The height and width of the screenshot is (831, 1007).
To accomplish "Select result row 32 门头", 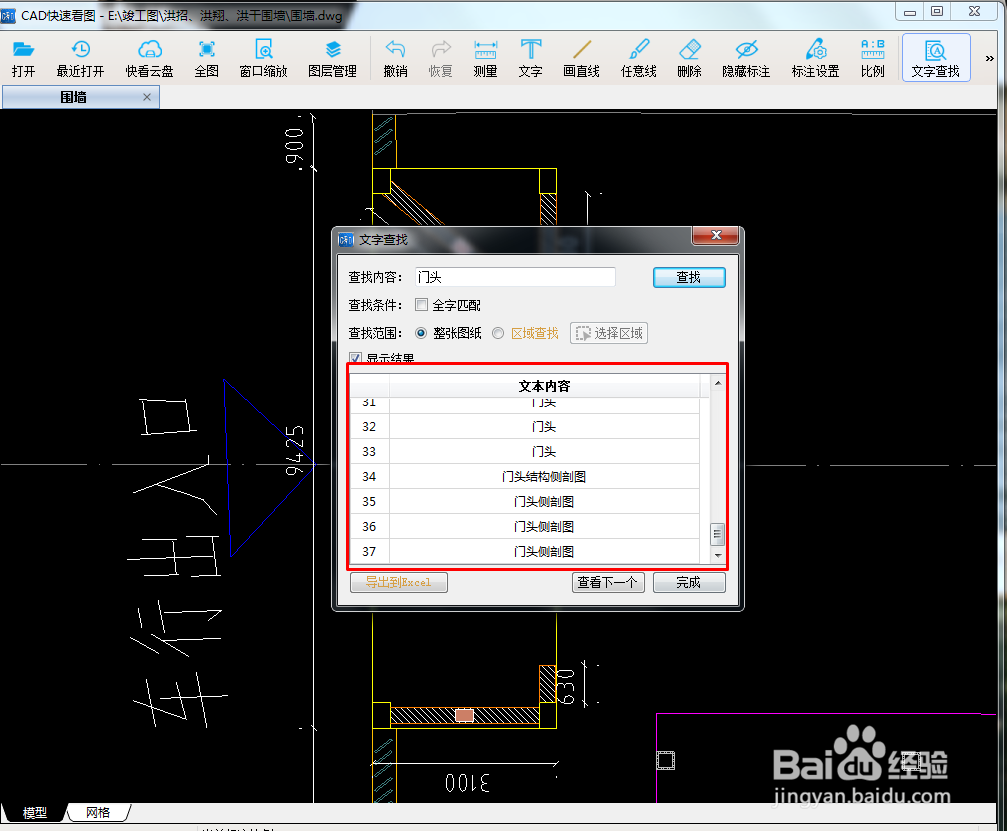I will pyautogui.click(x=525, y=426).
